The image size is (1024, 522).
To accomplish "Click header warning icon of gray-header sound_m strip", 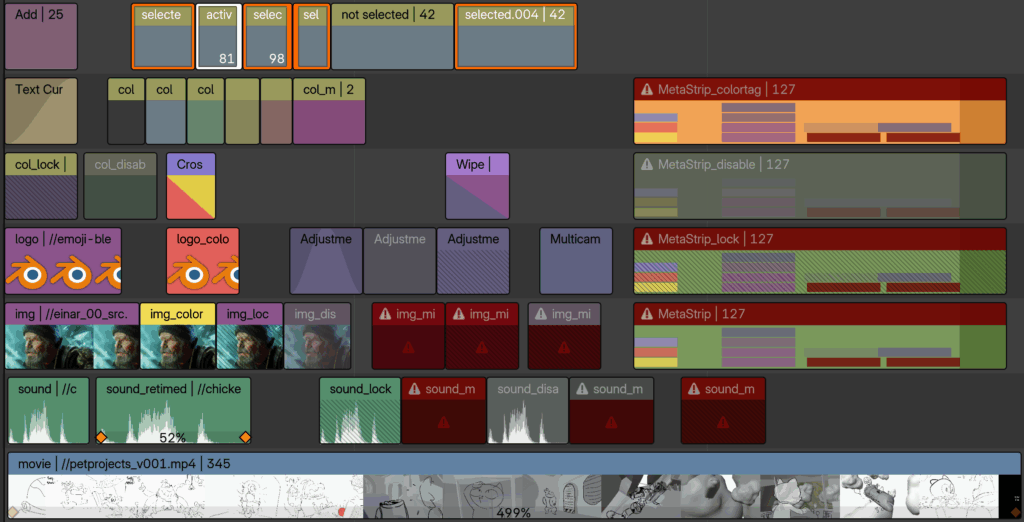I will click(582, 389).
